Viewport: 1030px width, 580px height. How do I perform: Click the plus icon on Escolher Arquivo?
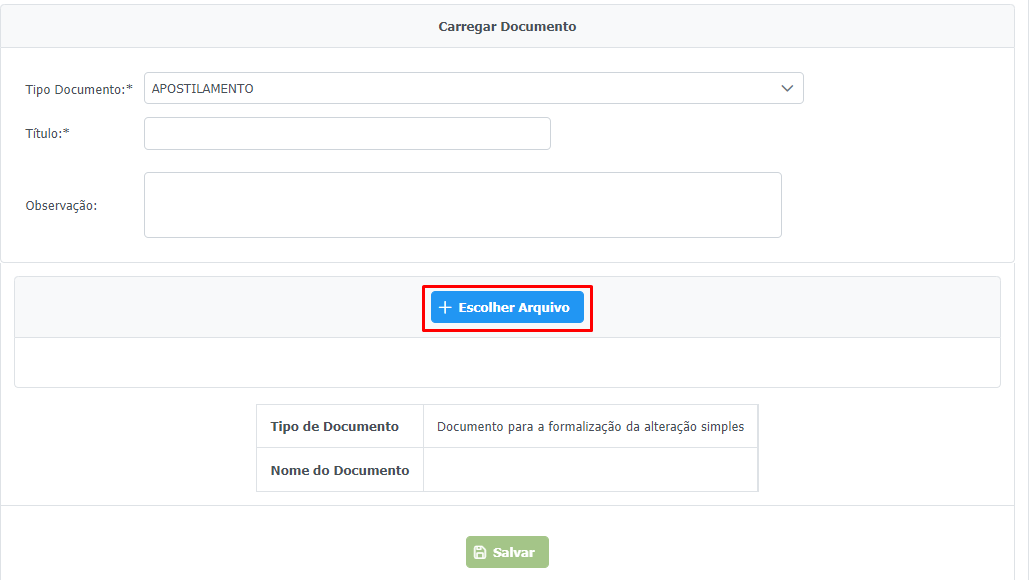tap(446, 308)
